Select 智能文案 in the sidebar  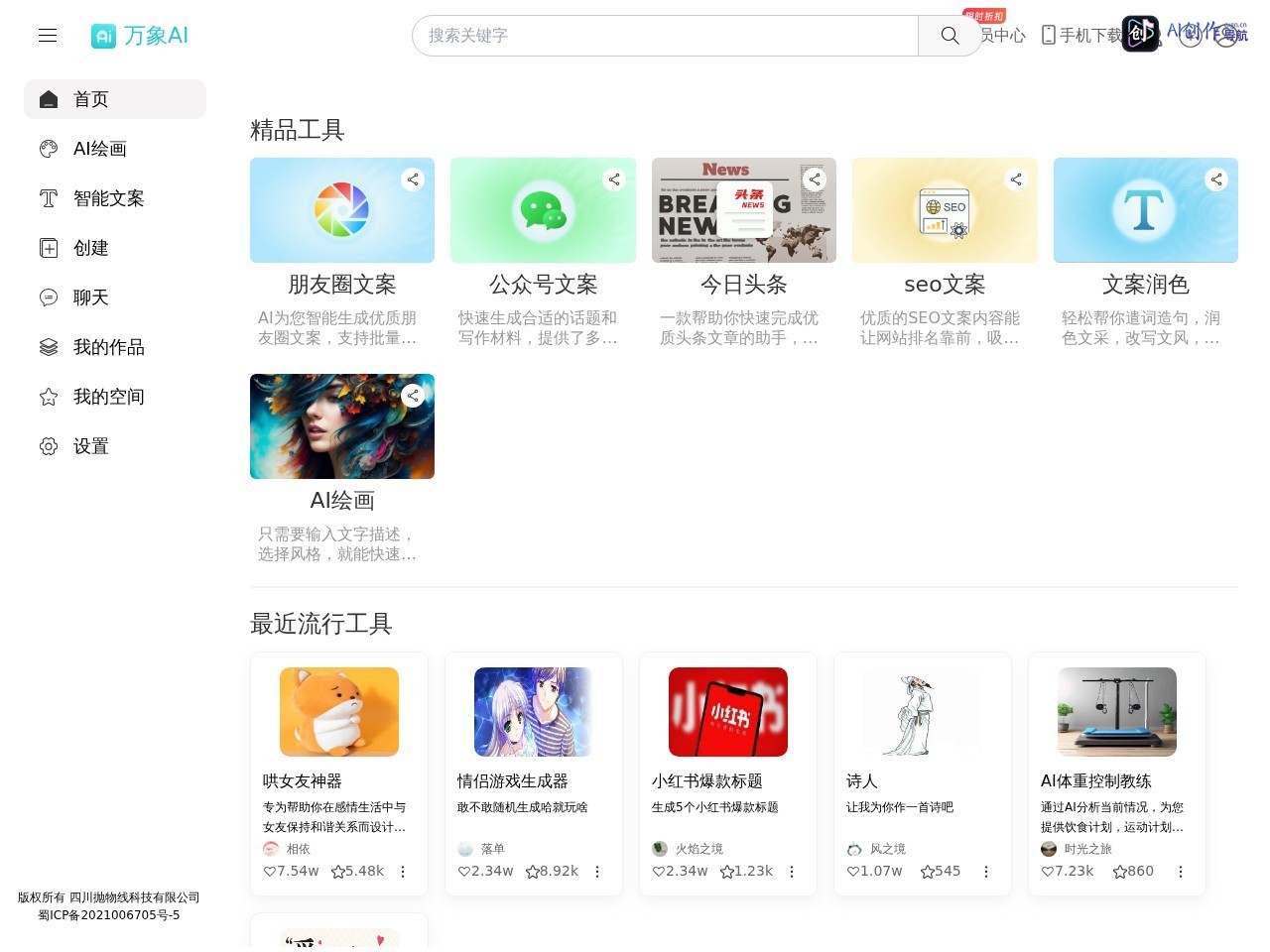(115, 198)
